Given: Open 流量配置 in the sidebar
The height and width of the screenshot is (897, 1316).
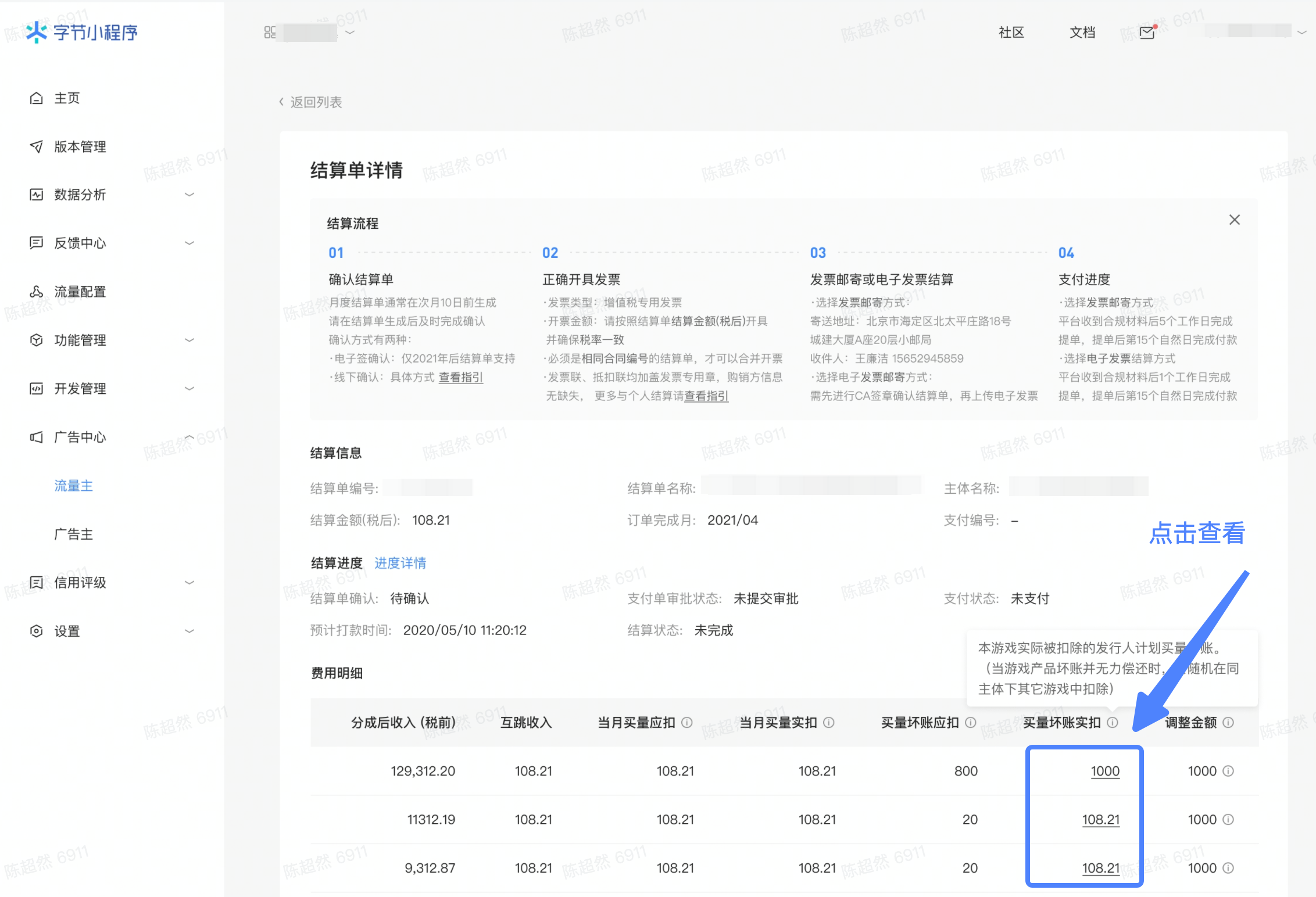Looking at the screenshot, I should 80,292.
